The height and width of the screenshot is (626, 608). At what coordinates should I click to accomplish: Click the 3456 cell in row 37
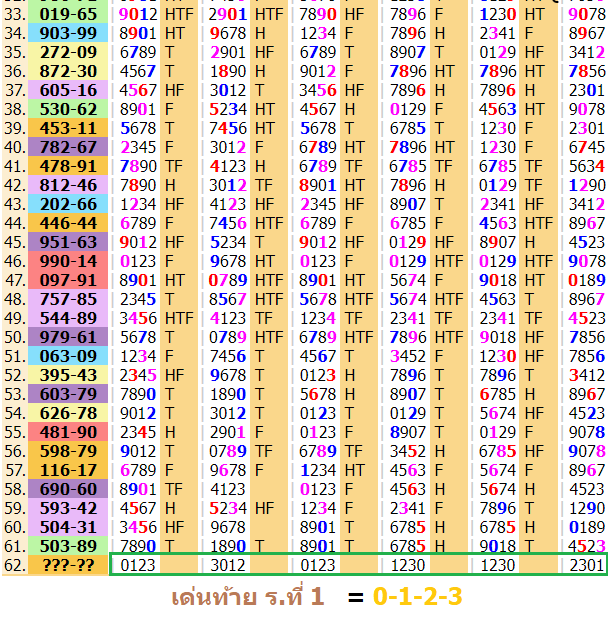pos(318,90)
